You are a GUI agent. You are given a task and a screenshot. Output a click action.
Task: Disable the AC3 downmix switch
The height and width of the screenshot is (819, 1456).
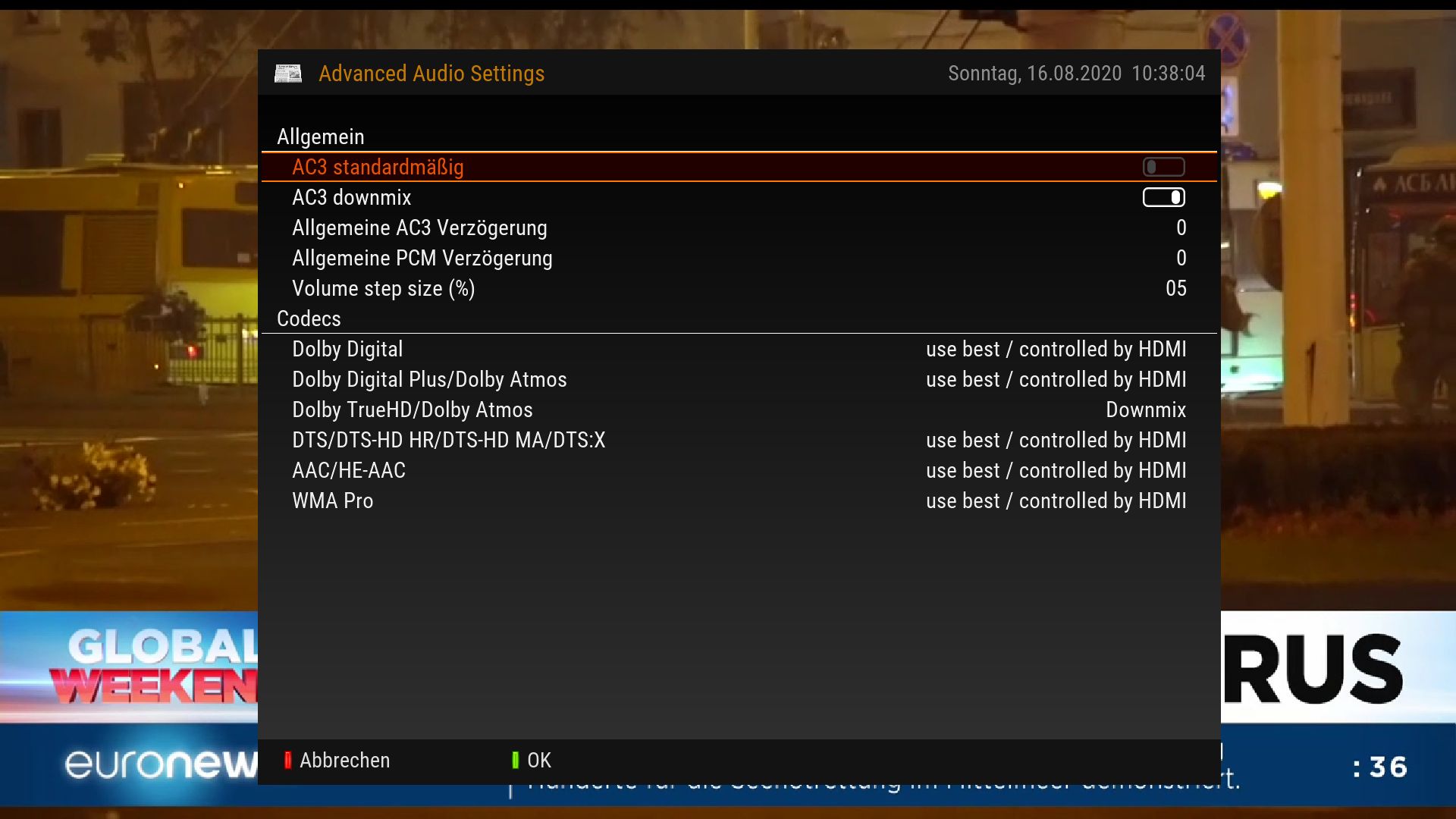[x=1163, y=197]
